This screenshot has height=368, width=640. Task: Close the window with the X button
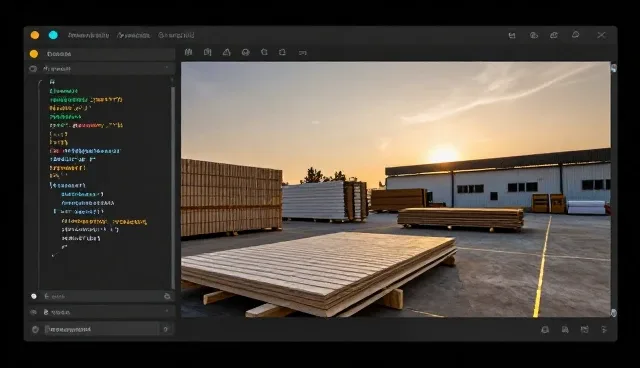point(601,35)
